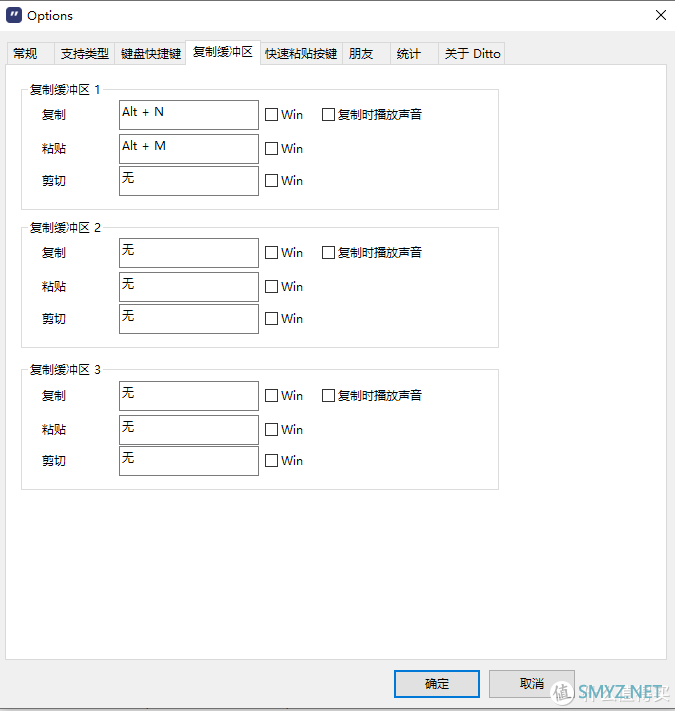Select the 复制缓冲区 tab
This screenshot has width=675, height=711.
point(223,52)
